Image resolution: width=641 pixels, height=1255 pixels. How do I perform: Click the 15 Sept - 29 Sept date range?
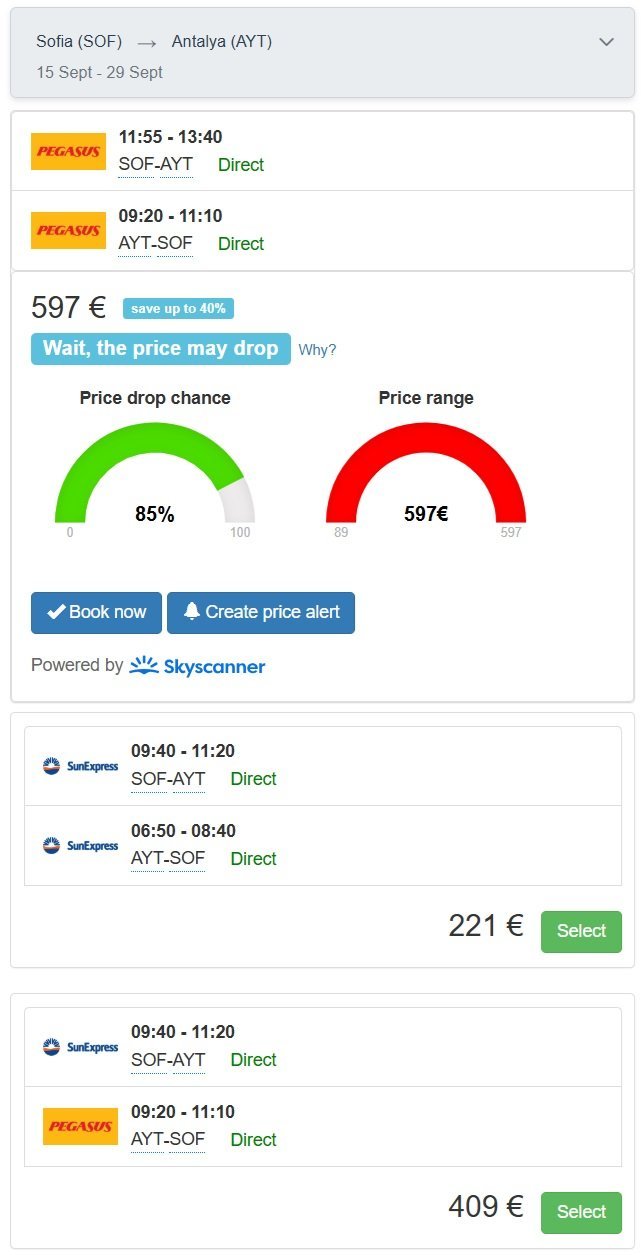99,72
